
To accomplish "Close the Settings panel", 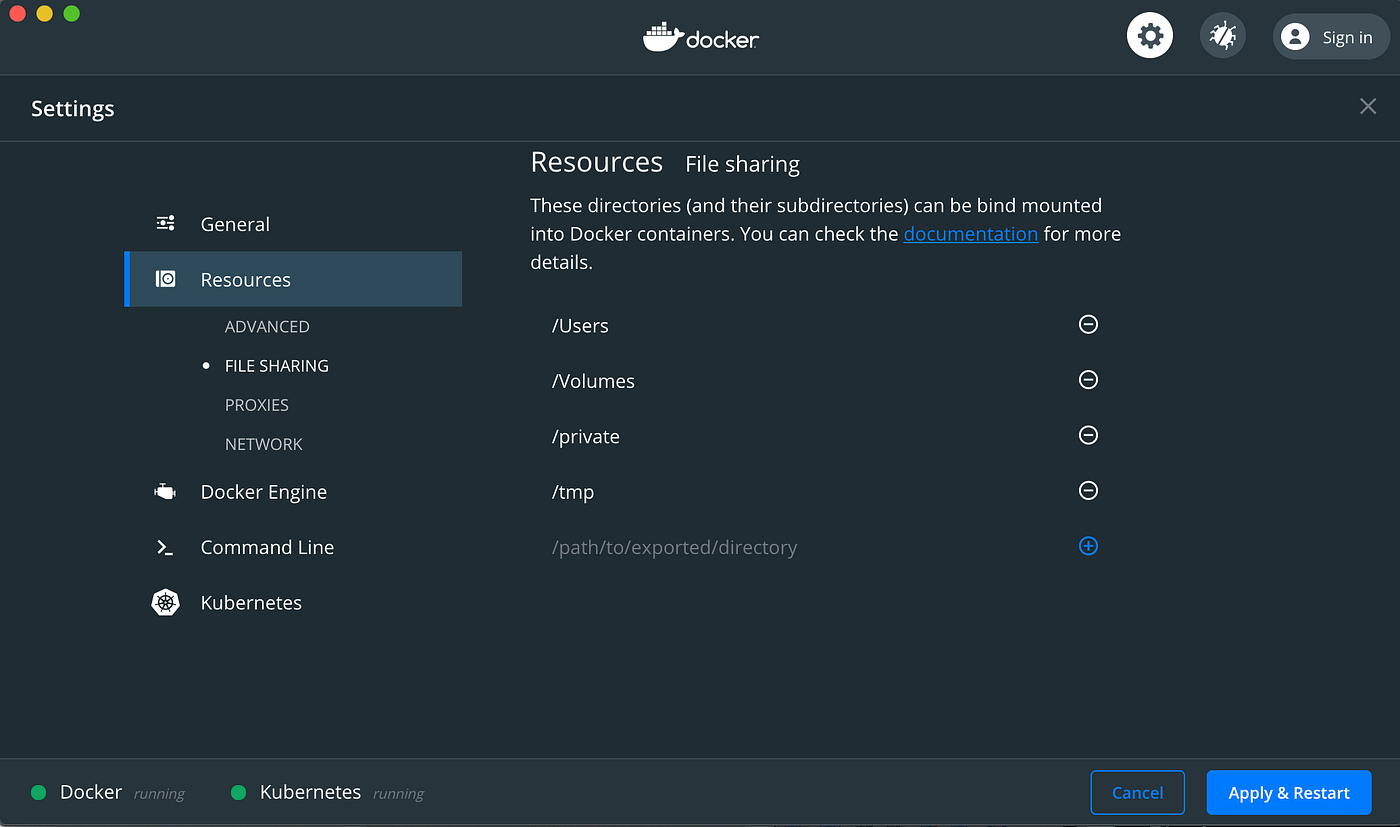I will (x=1368, y=106).
